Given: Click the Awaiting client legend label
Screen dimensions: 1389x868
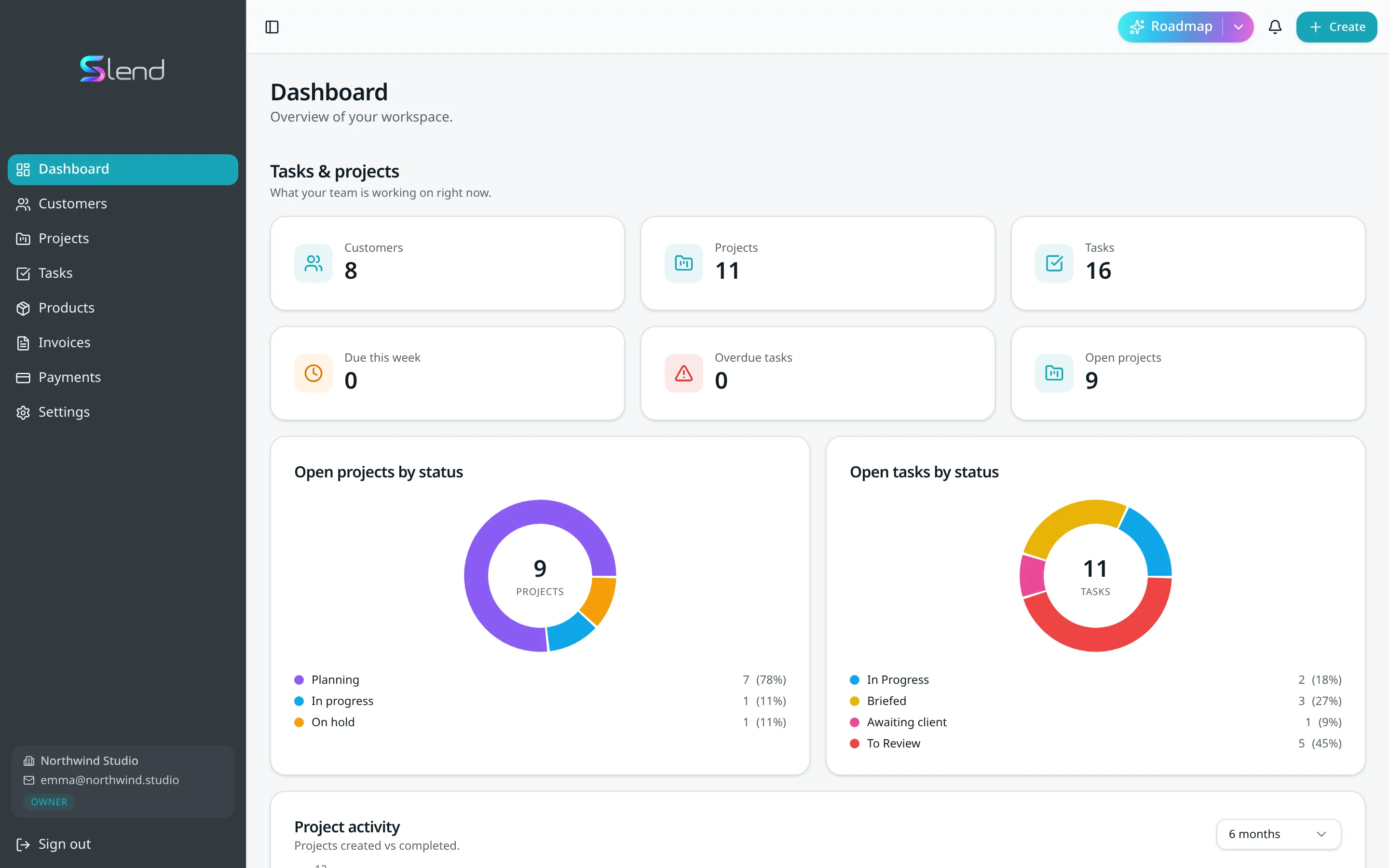Looking at the screenshot, I should (906, 723).
